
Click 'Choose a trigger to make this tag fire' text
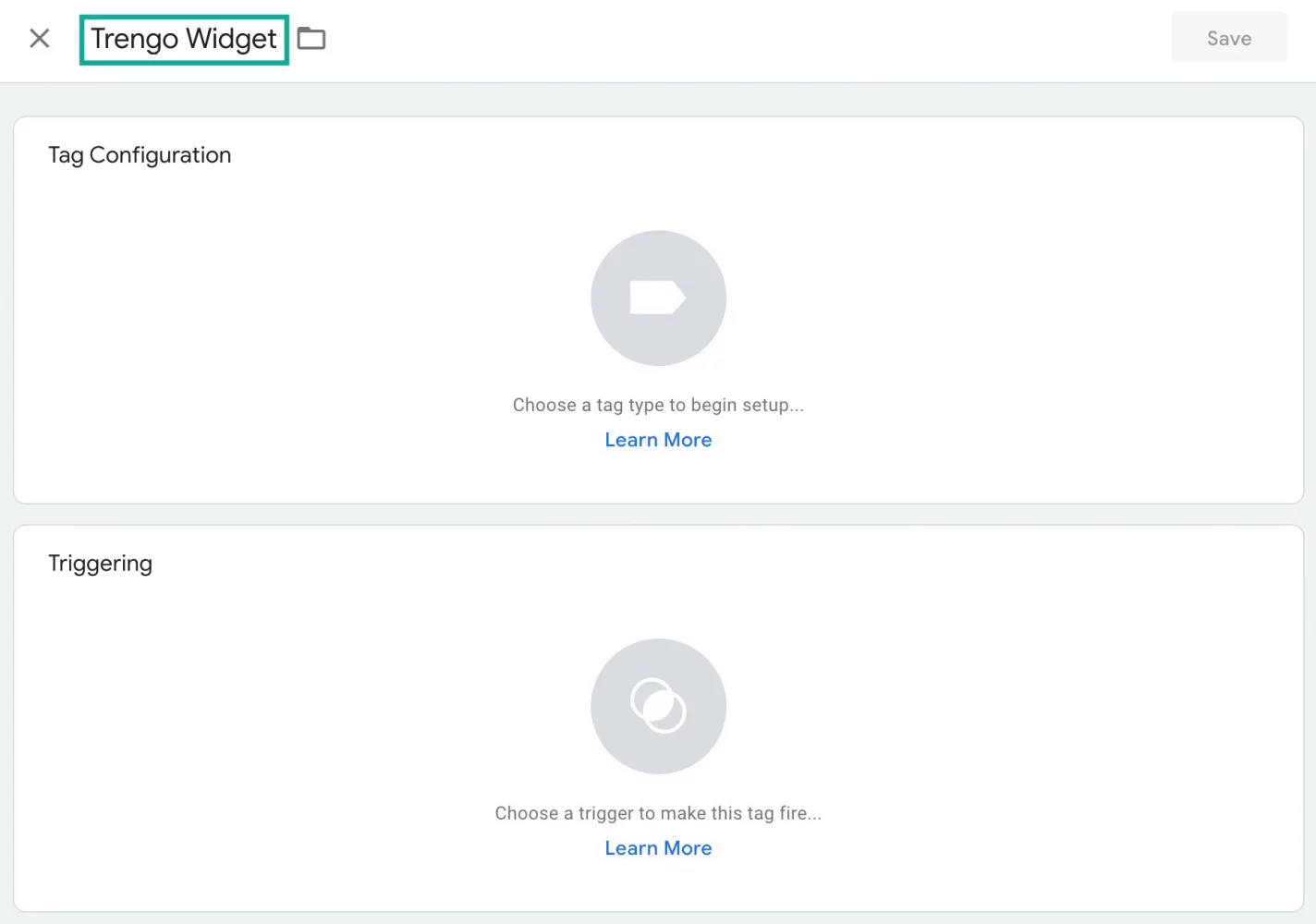point(658,813)
